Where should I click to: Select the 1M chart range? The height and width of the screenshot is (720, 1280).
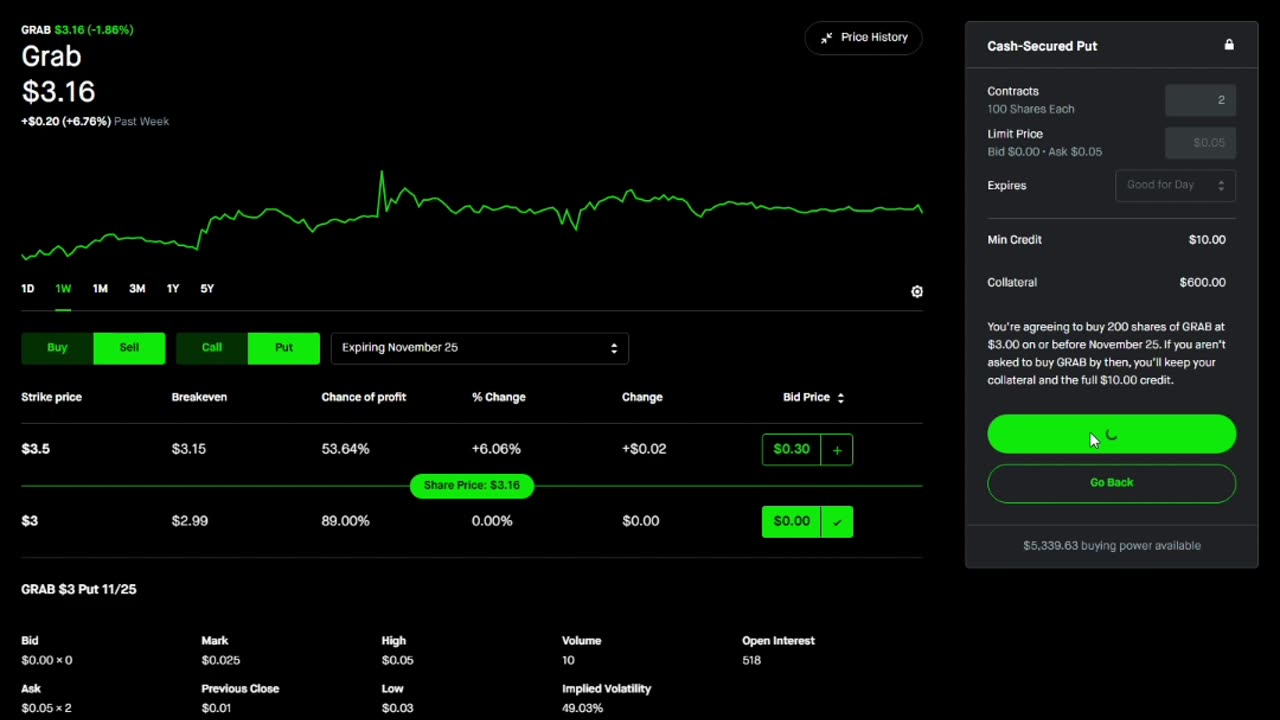[100, 289]
